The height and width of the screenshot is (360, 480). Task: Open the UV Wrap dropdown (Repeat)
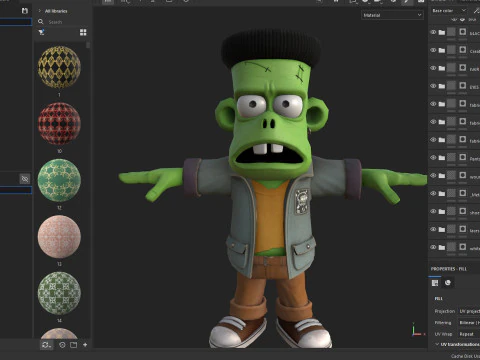click(x=469, y=334)
